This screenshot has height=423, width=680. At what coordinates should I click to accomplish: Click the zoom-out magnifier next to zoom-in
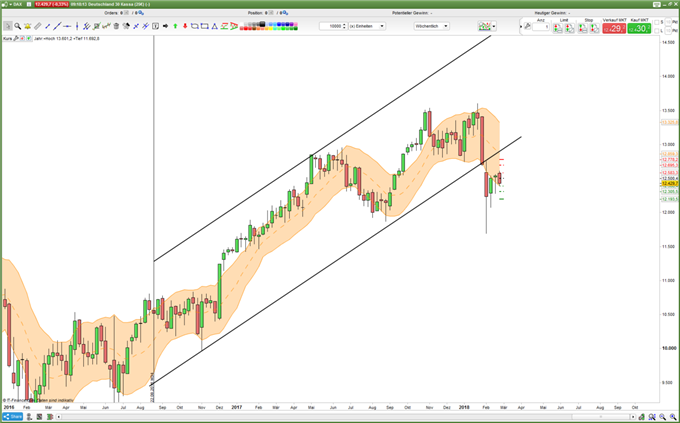click(x=663, y=417)
